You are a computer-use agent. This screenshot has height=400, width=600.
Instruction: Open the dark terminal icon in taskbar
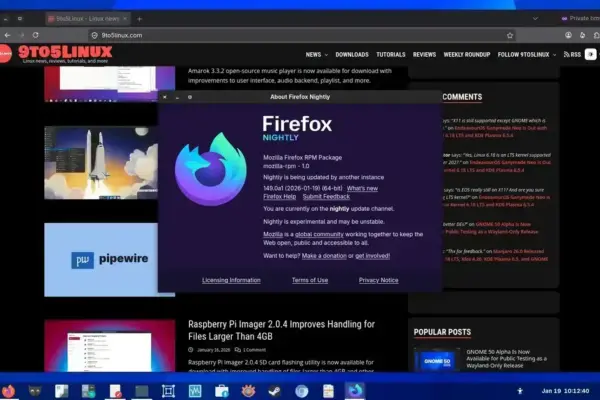tap(142, 391)
